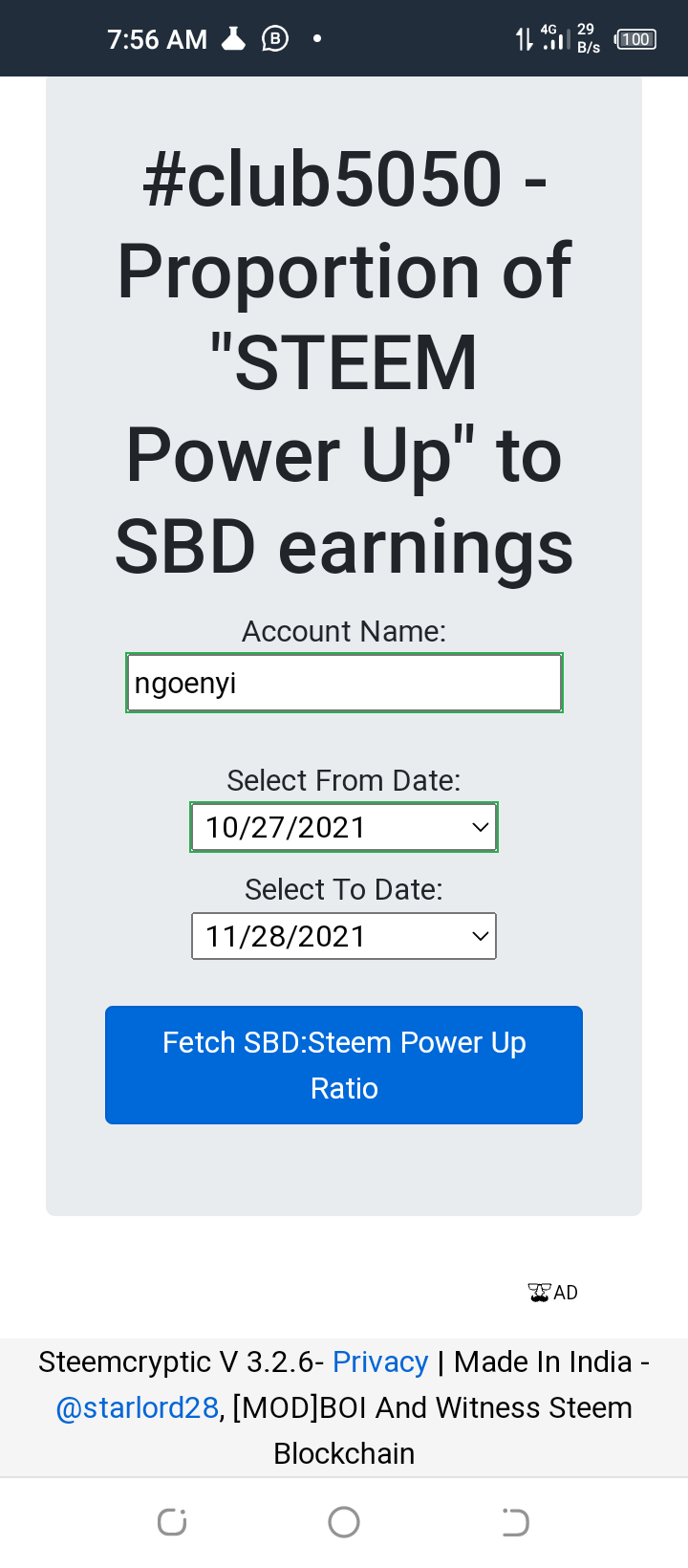Open the Privacy link in footer
This screenshot has width=688, height=1568.
pyautogui.click(x=380, y=1361)
